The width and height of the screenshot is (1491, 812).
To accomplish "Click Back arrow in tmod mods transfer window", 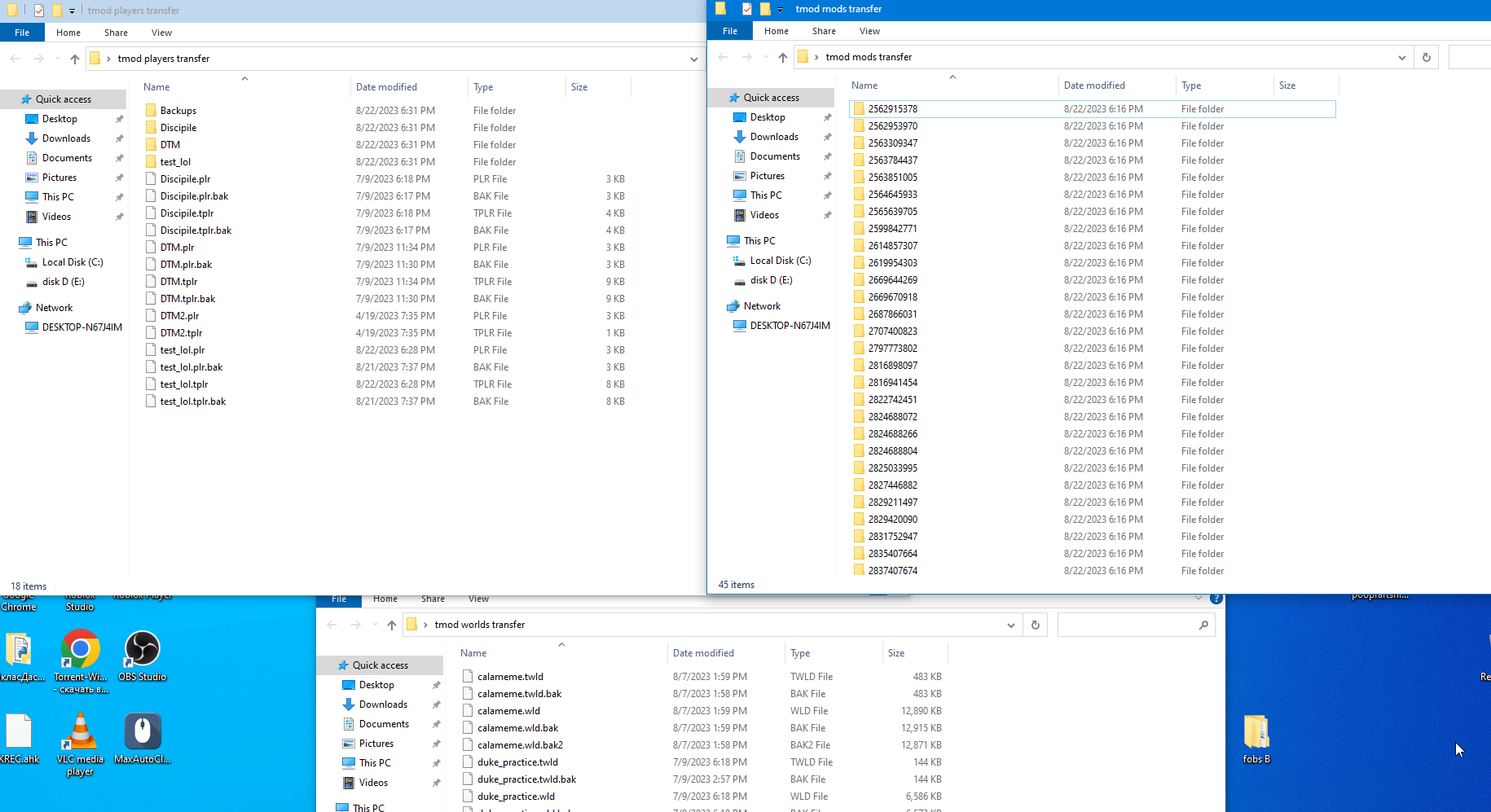I will click(723, 57).
